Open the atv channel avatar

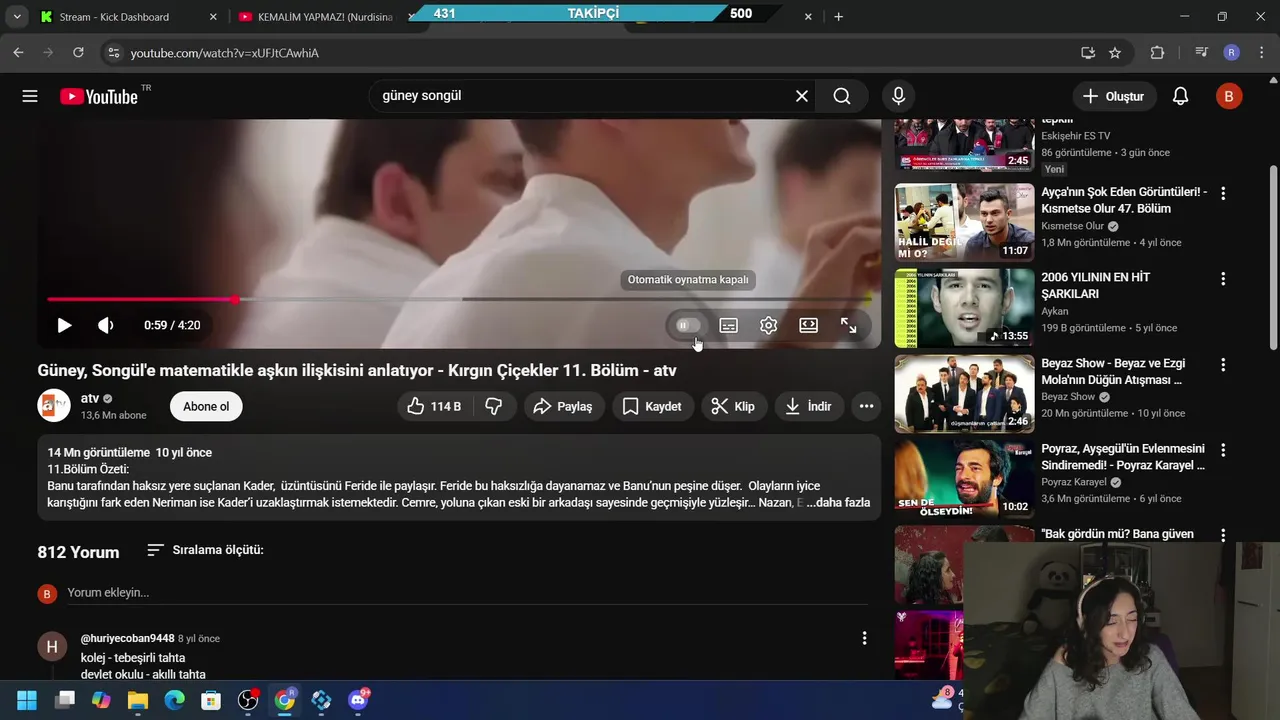pos(54,406)
